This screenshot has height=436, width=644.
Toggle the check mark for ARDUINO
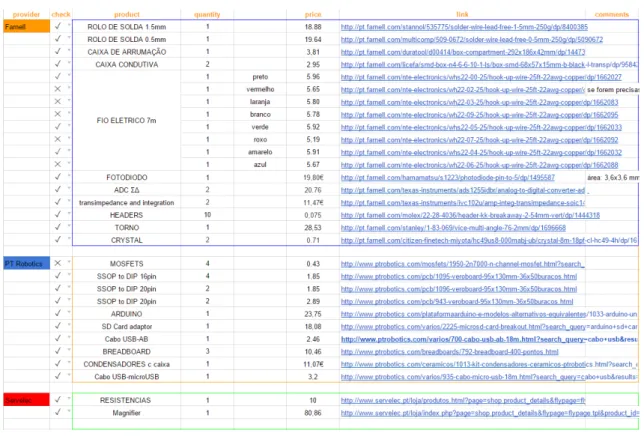pyautogui.click(x=58, y=313)
